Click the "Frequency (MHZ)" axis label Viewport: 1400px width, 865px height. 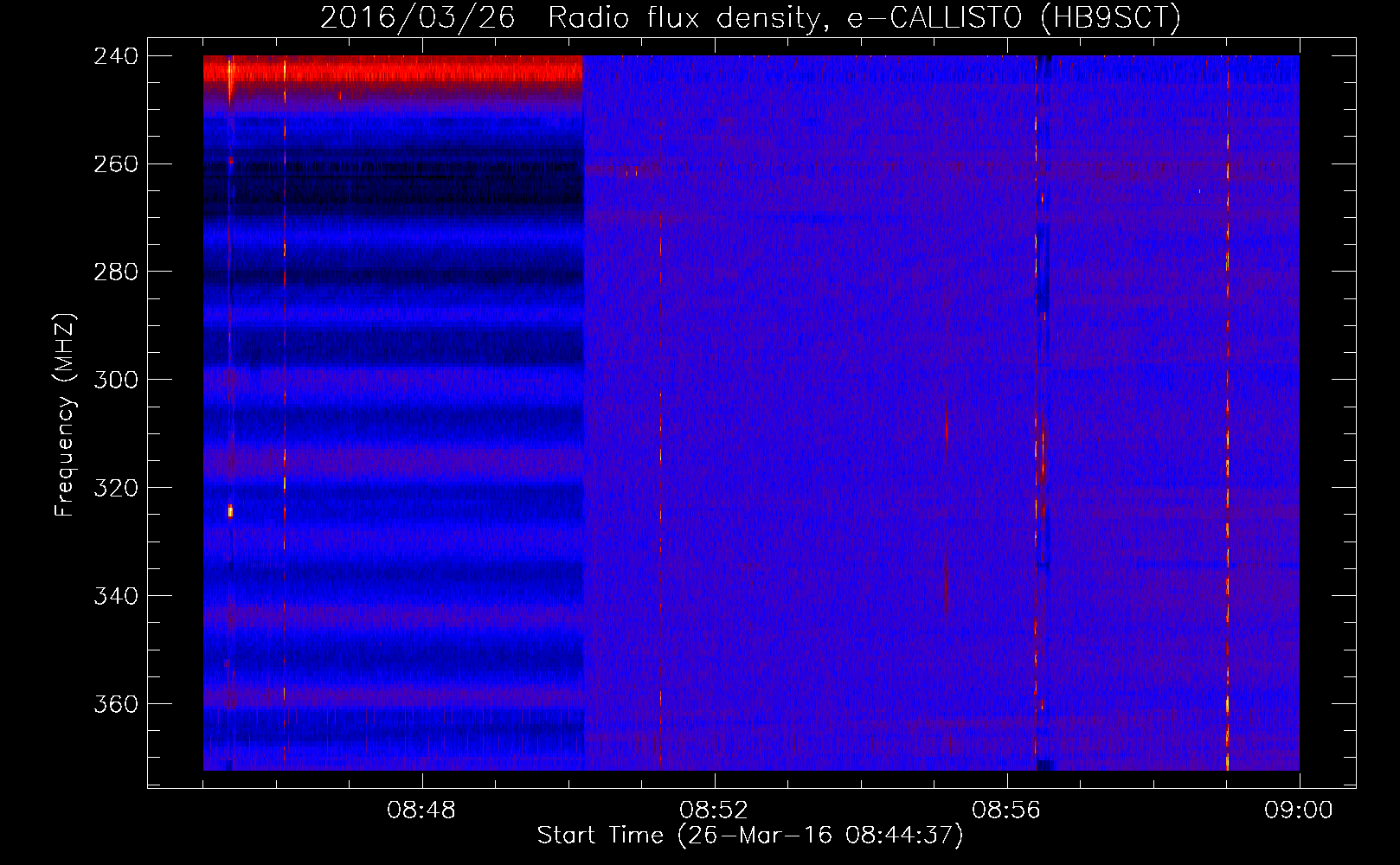point(65,415)
